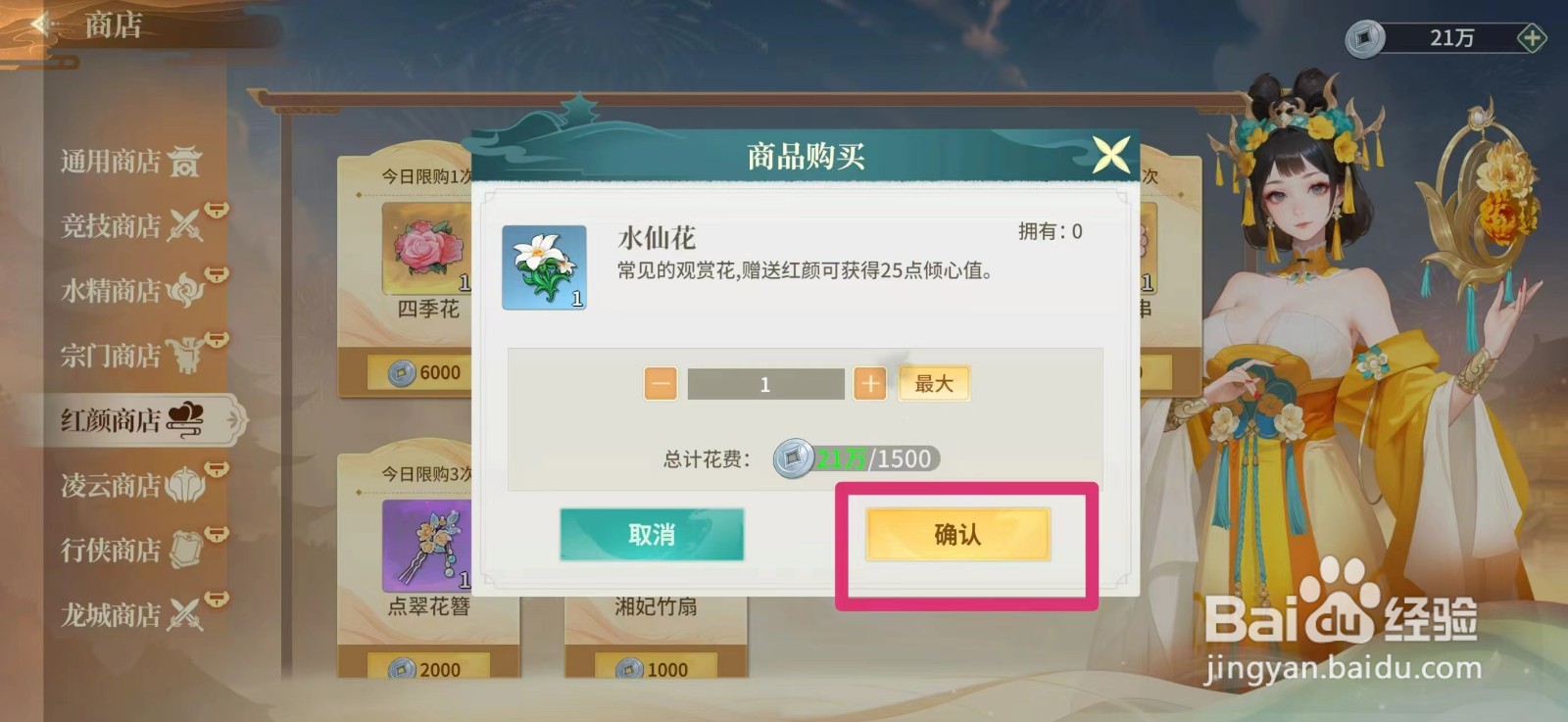Click the back arrow next to 商店

tap(43, 24)
